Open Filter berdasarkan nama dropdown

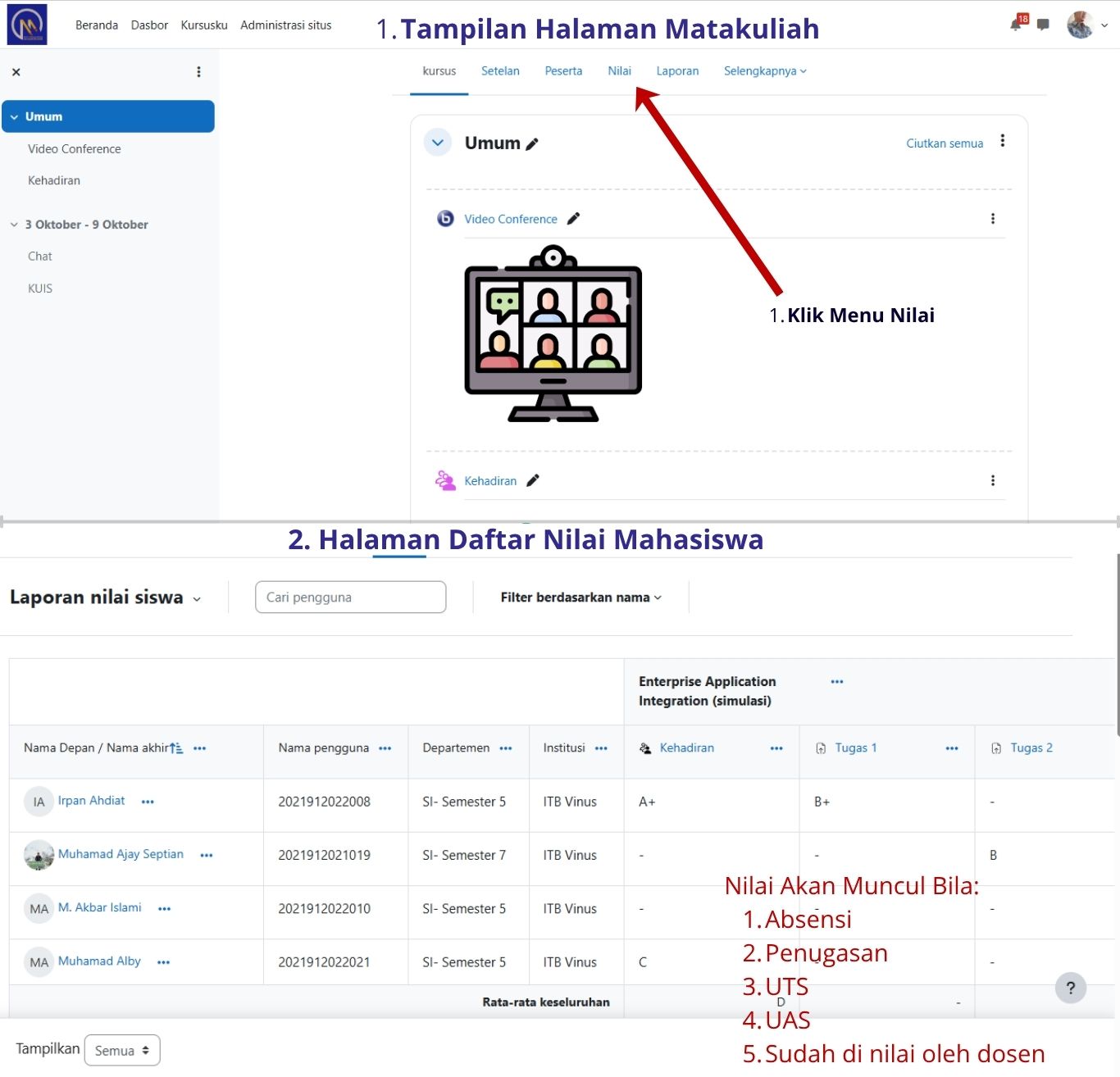pyautogui.click(x=580, y=598)
